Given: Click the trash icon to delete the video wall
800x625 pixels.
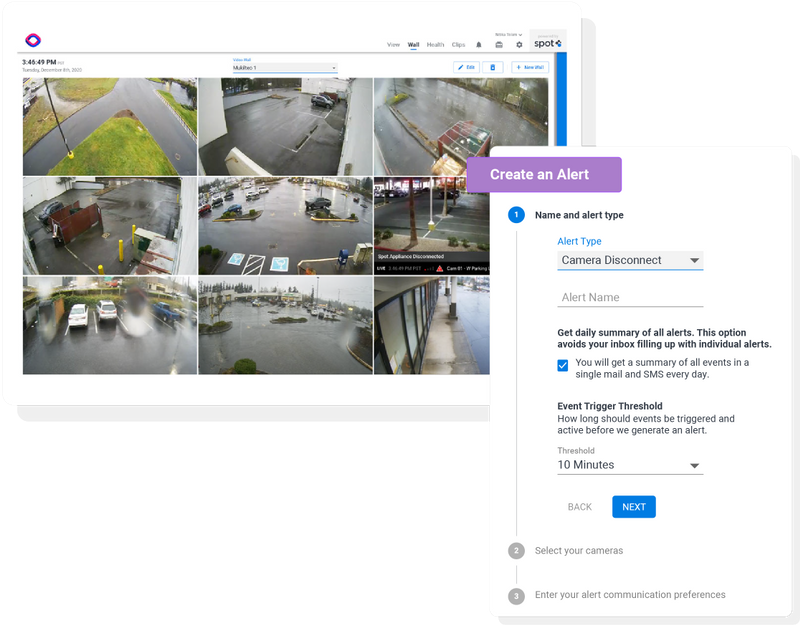Looking at the screenshot, I should (493, 67).
